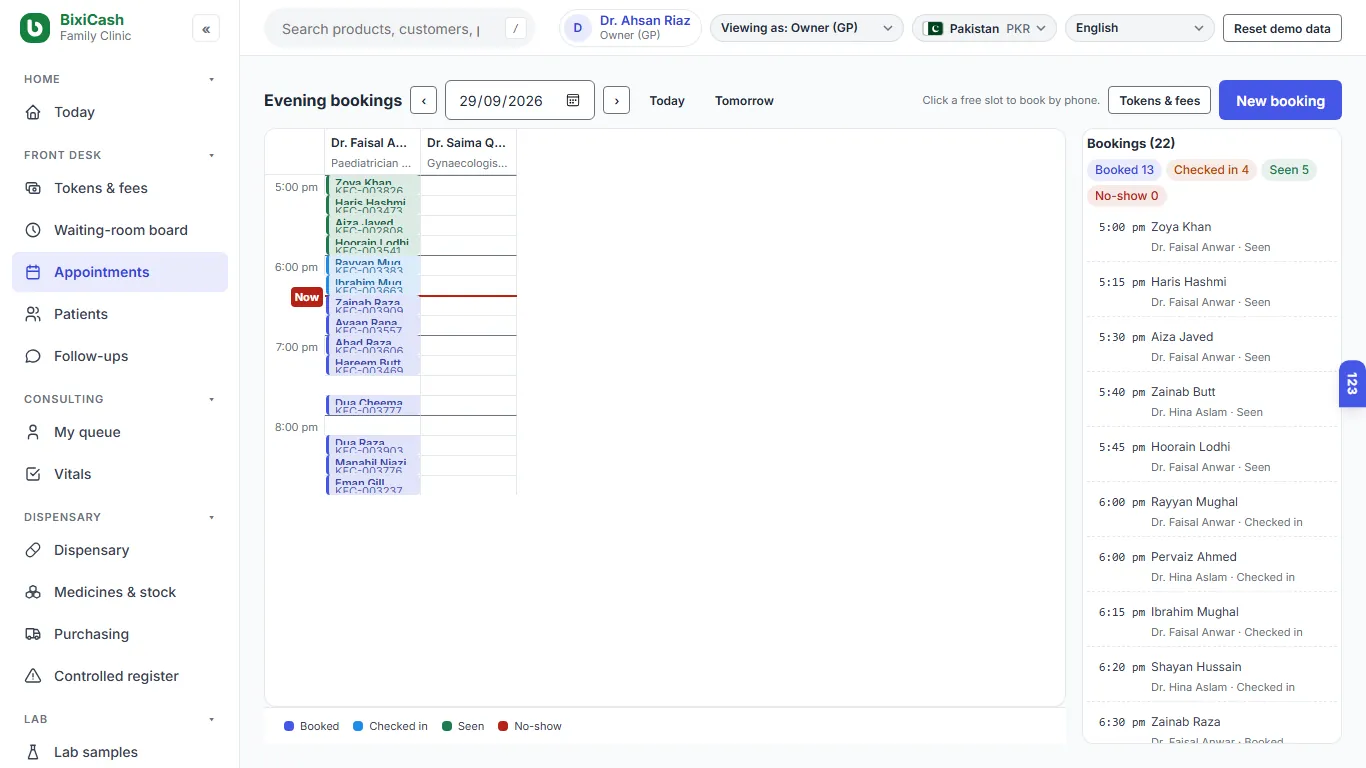
Task: Click Reset demo data button
Action: coord(1282,28)
